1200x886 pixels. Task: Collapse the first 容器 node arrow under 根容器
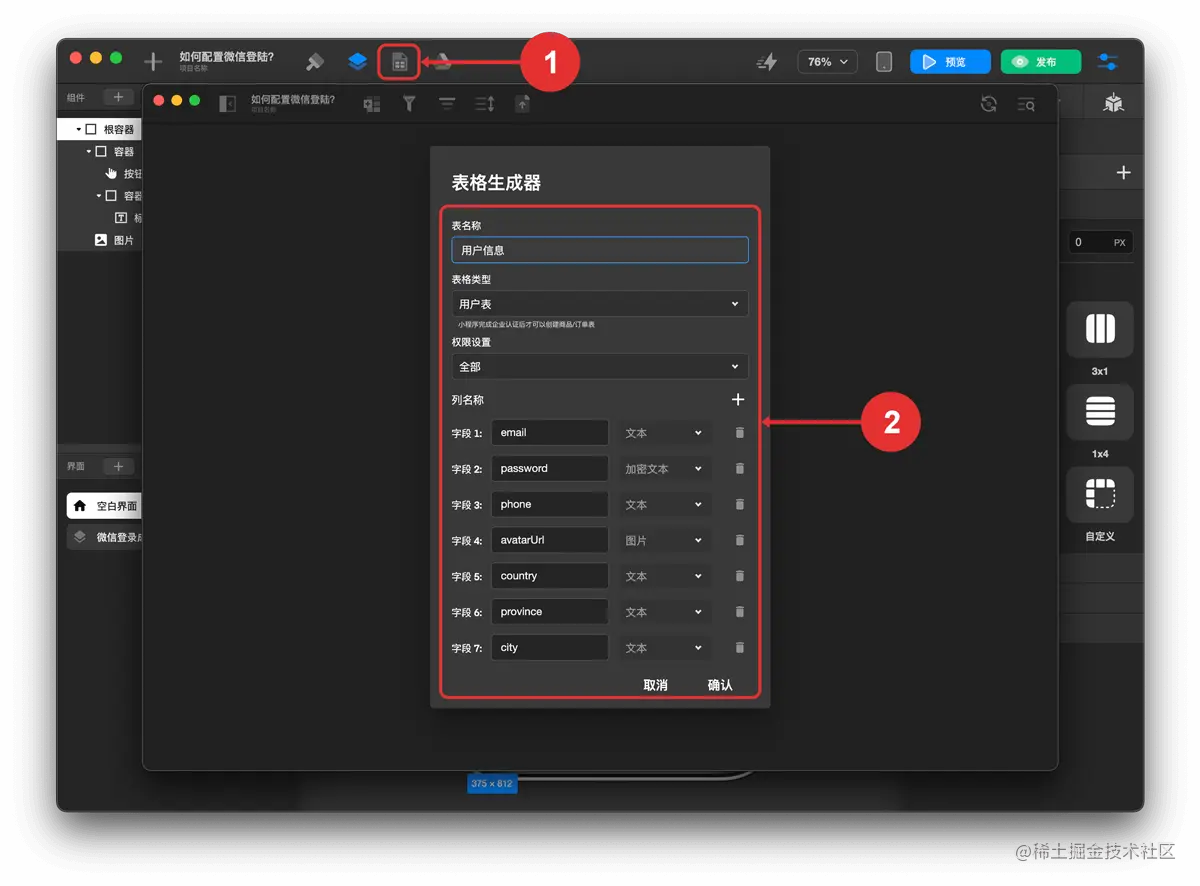(x=88, y=151)
